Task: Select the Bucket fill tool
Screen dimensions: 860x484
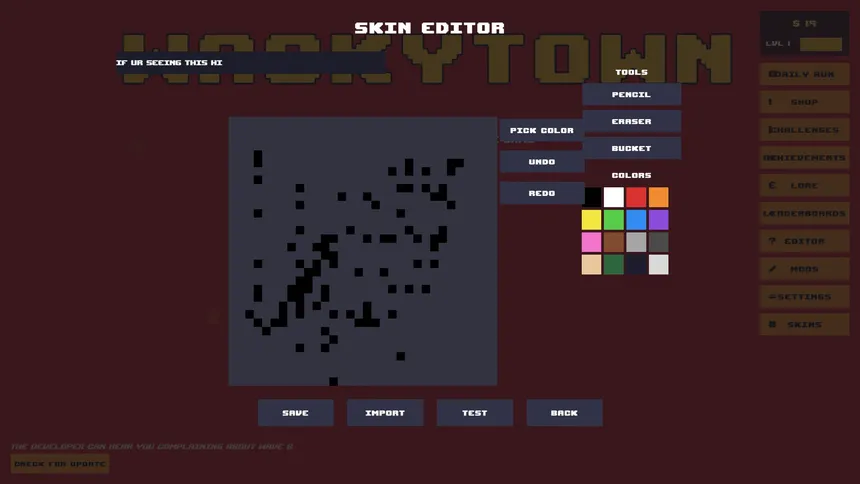Action: [631, 148]
